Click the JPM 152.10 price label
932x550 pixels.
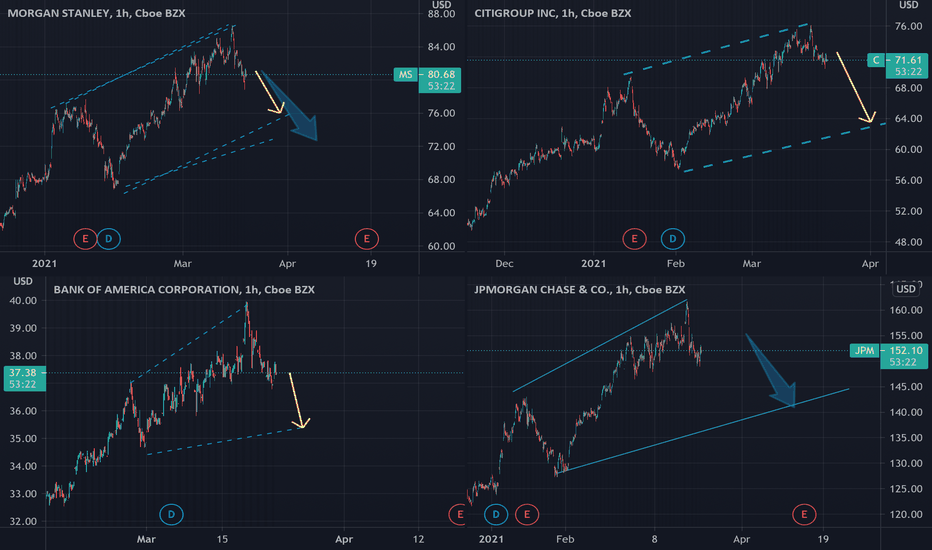coord(889,356)
